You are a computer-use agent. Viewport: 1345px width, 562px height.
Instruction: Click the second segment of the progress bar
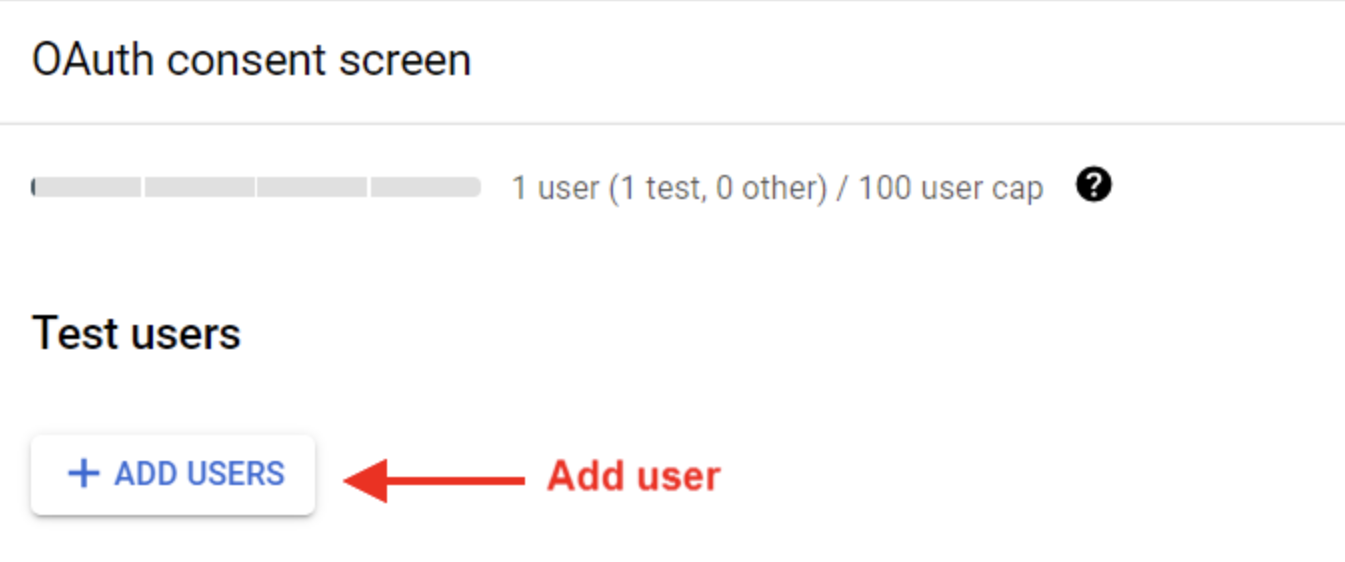[199, 187]
